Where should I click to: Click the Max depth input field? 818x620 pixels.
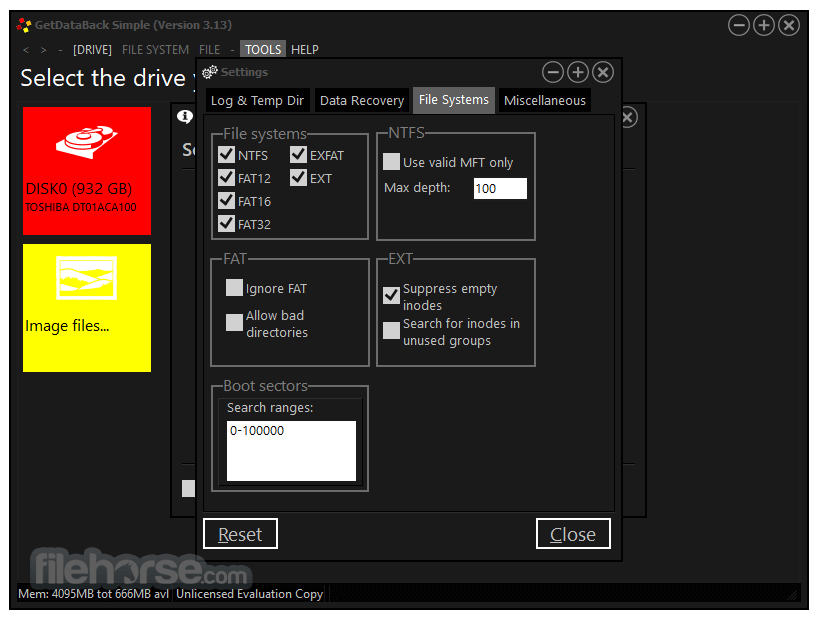coord(500,188)
